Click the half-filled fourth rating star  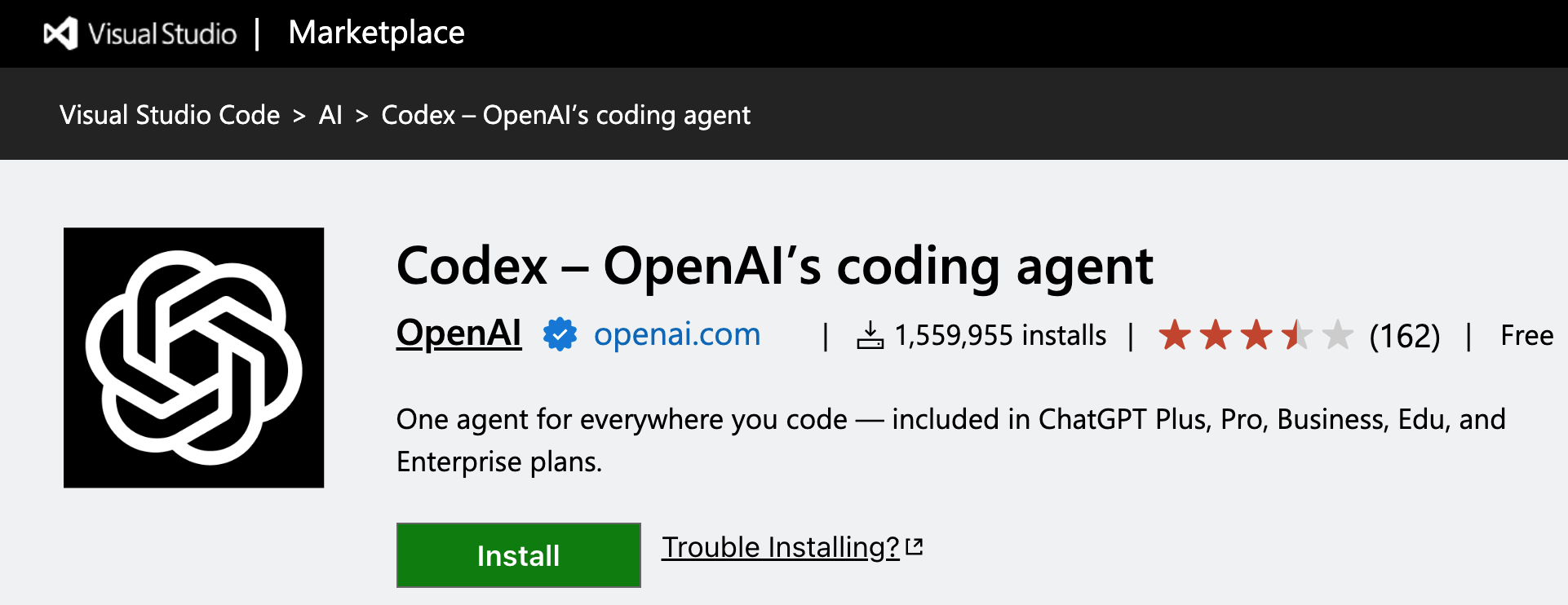pos(1296,335)
